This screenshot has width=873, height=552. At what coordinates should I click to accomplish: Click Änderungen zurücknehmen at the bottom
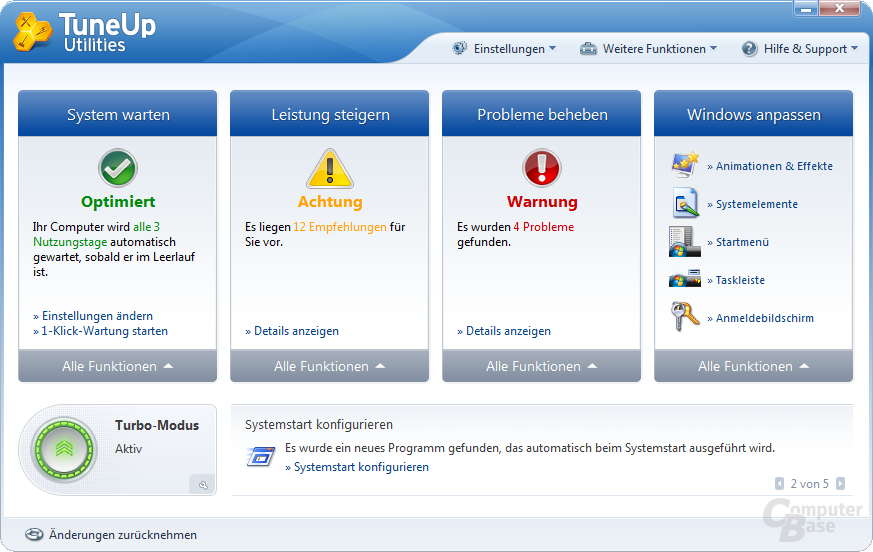(x=122, y=535)
